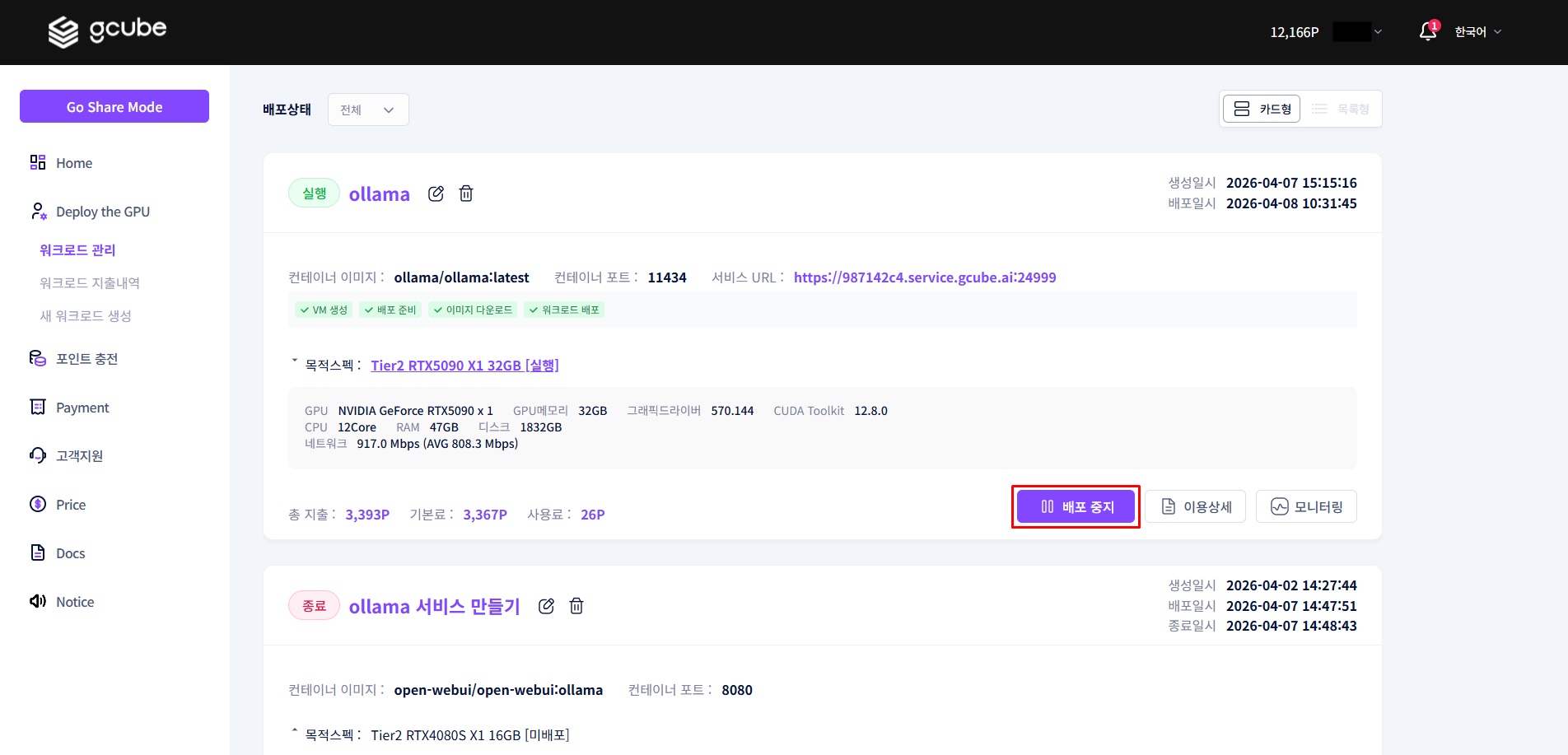Go to 워크로드 관리
Screen dimensions: 1568x755
(77, 249)
